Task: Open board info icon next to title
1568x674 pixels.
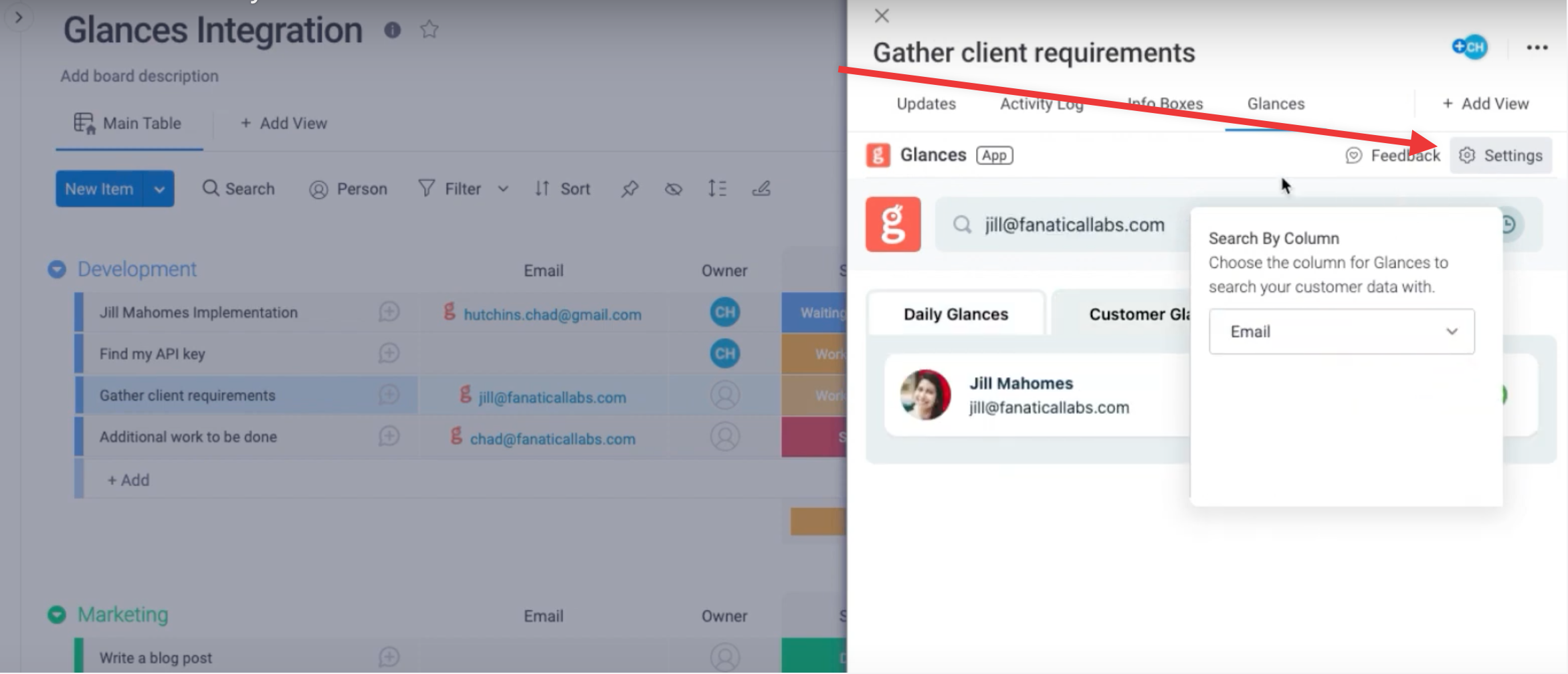Action: [393, 29]
